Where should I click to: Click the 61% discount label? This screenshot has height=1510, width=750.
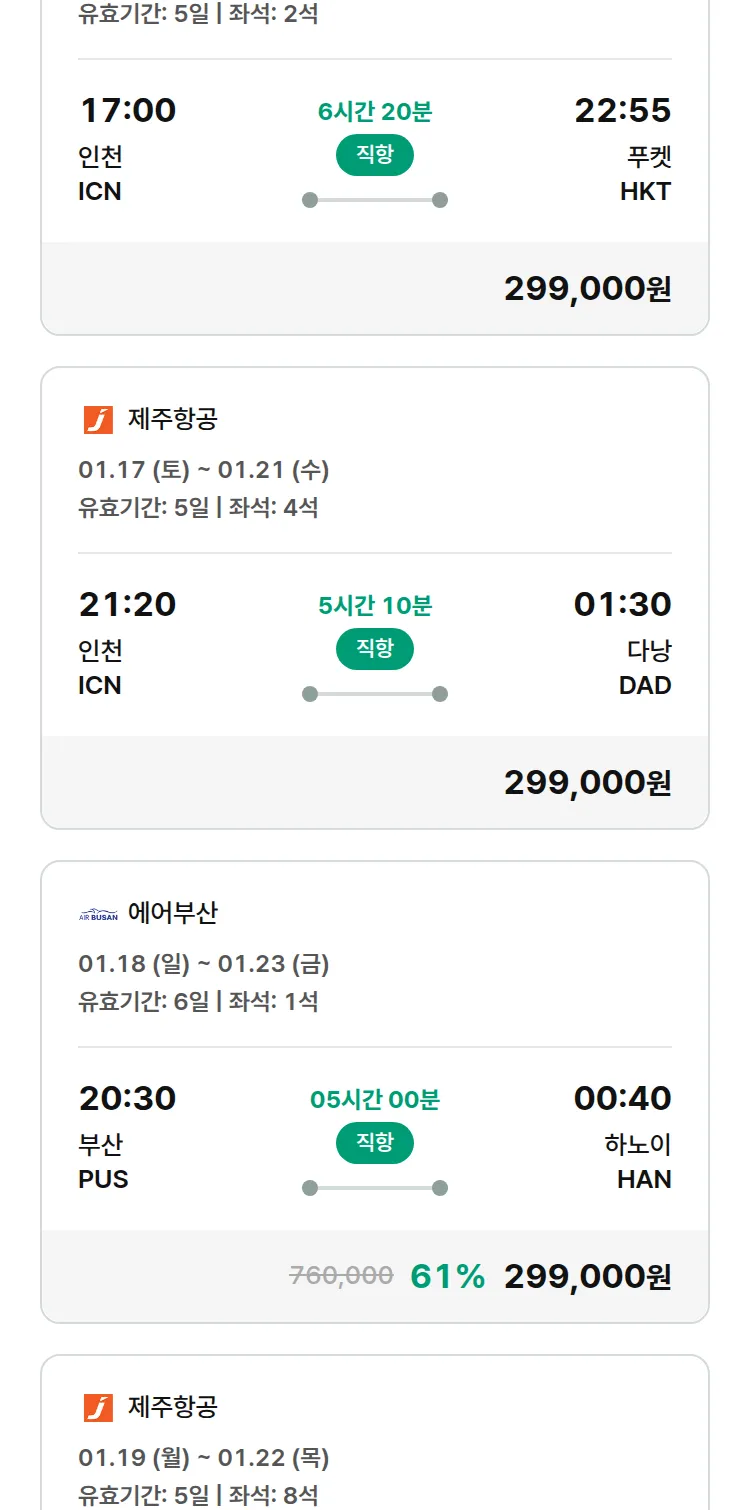coord(447,1277)
